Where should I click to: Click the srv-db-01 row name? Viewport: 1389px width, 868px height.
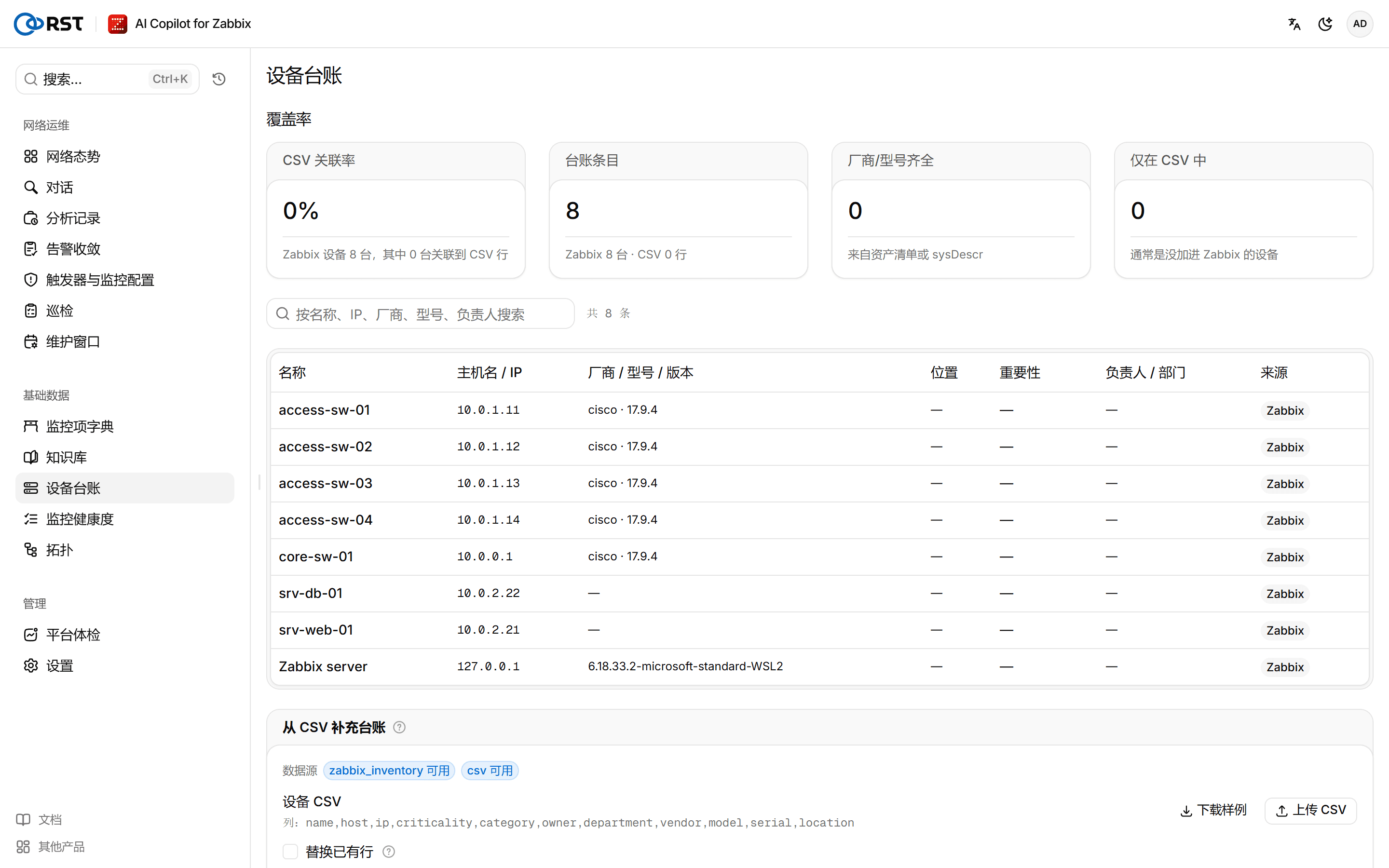311,593
